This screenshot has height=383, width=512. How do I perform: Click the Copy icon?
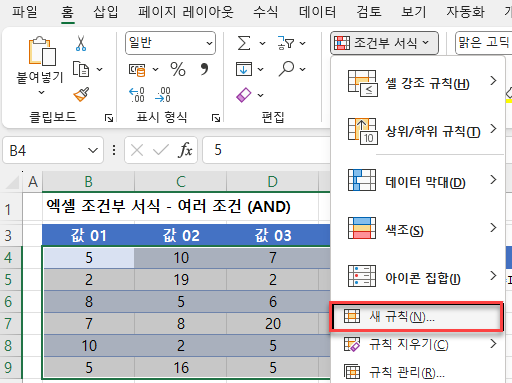click(81, 69)
